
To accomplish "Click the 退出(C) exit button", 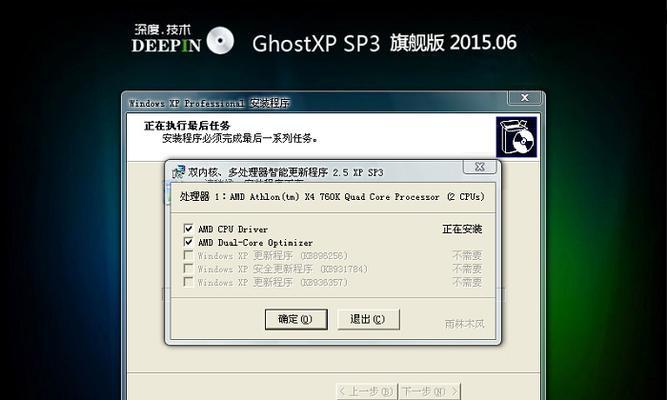I will tap(368, 319).
